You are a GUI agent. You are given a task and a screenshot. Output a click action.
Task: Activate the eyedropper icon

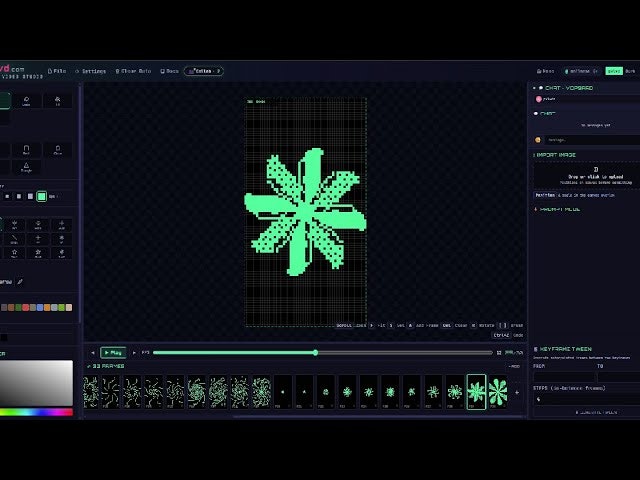(20, 282)
